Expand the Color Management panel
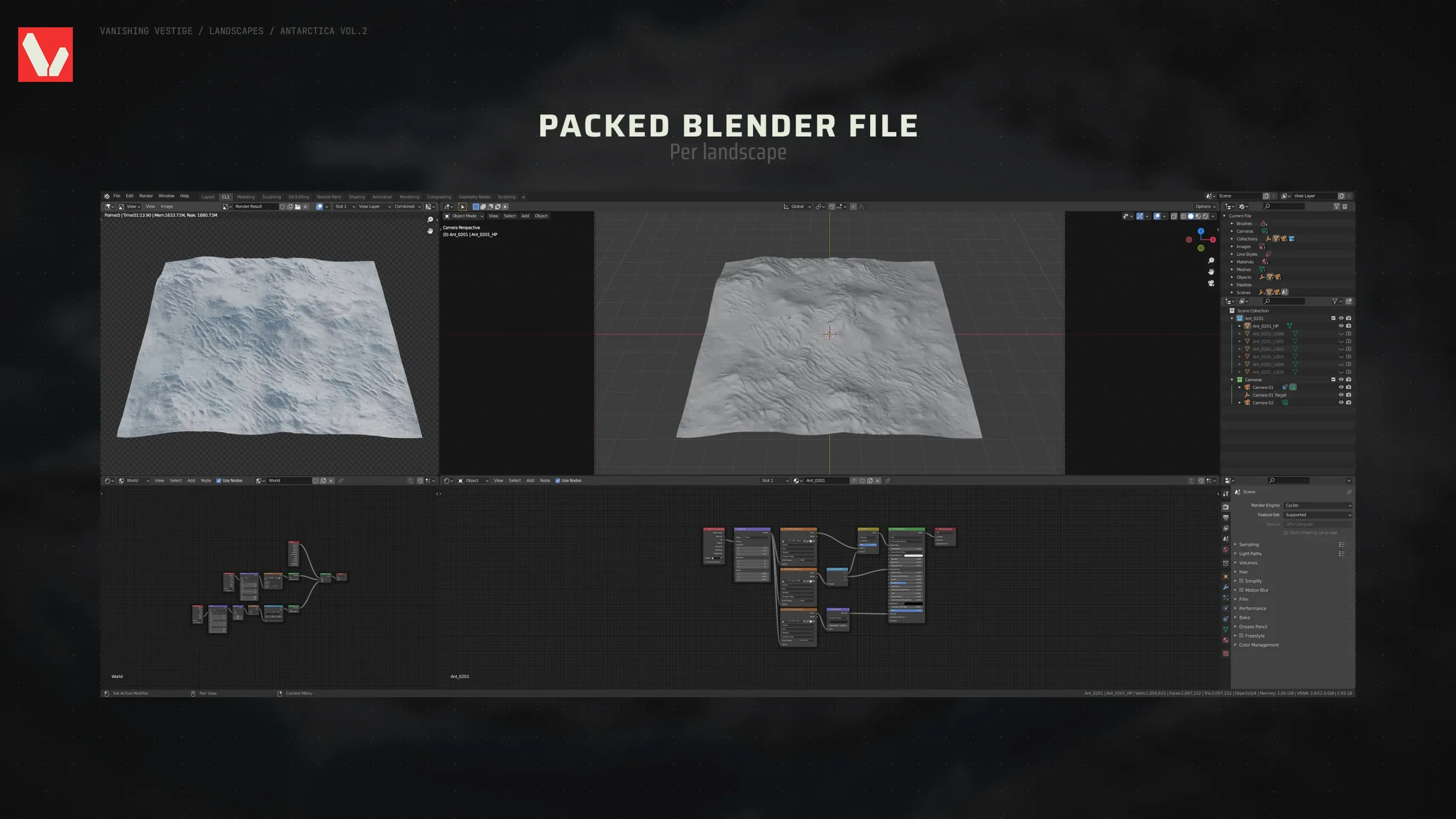 coord(1258,645)
